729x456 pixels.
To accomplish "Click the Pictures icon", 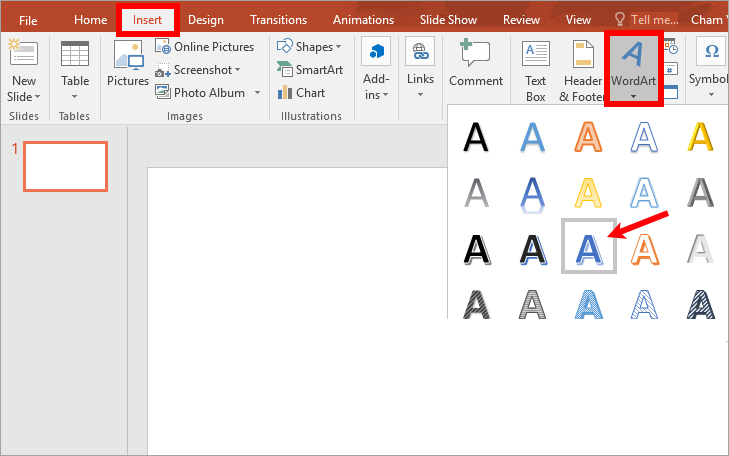I will (x=128, y=62).
